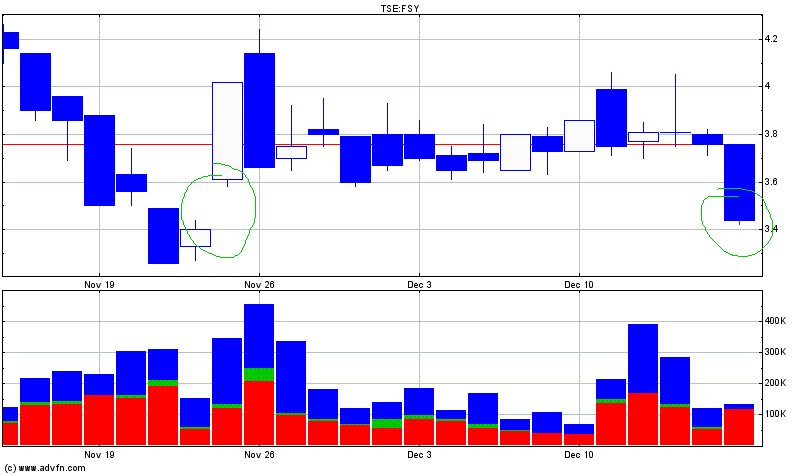The width and height of the screenshot is (800, 475).
Task: Select the tall blue candle on Nov 26
Action: click(x=259, y=110)
